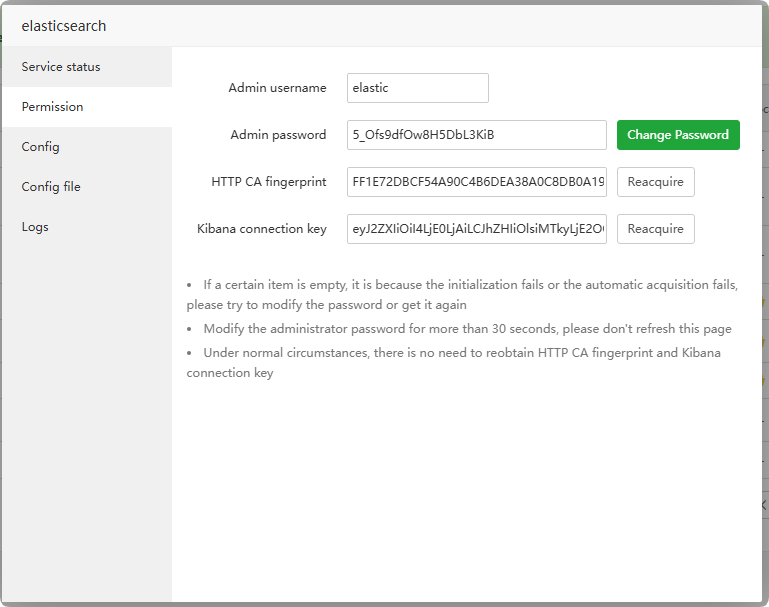Click the Kibana connection key label
769x607 pixels.
pos(262,229)
